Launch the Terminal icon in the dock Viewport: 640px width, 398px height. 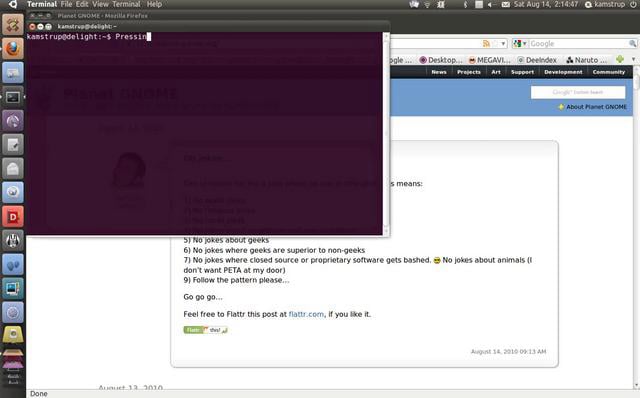(13, 97)
